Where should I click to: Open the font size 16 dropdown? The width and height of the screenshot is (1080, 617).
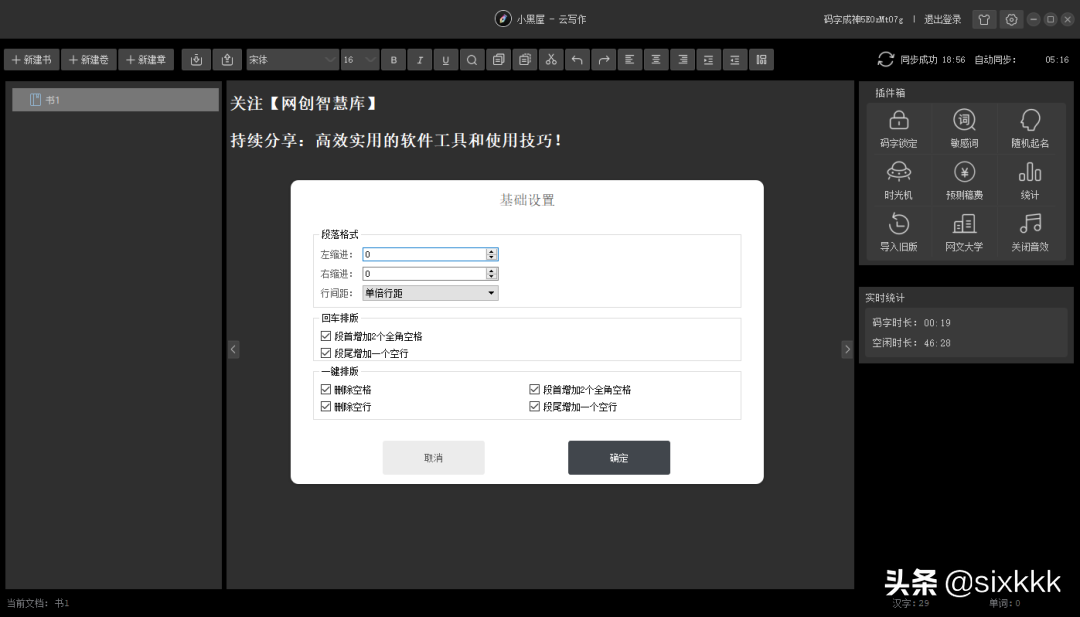tap(360, 60)
